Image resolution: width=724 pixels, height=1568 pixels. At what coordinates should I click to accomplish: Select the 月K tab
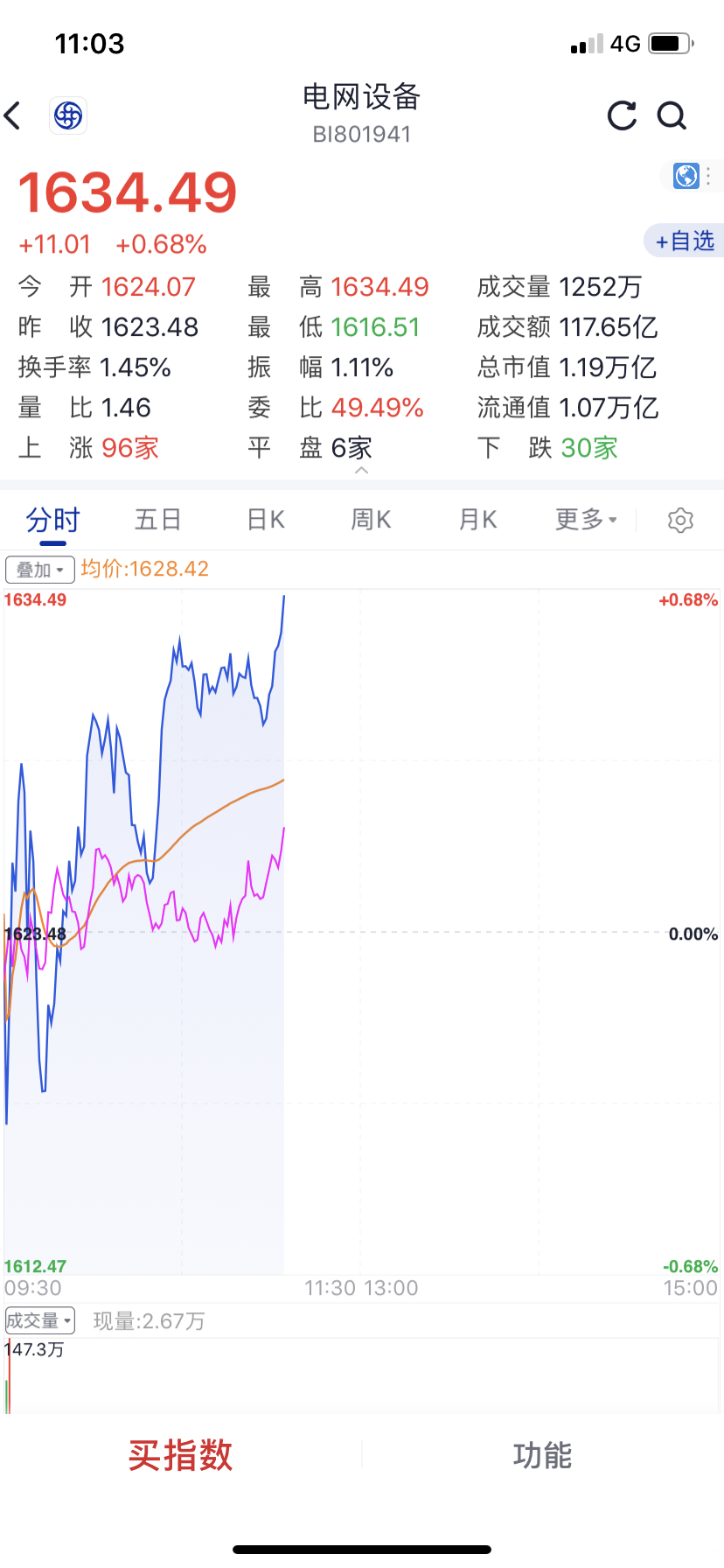pos(478,520)
